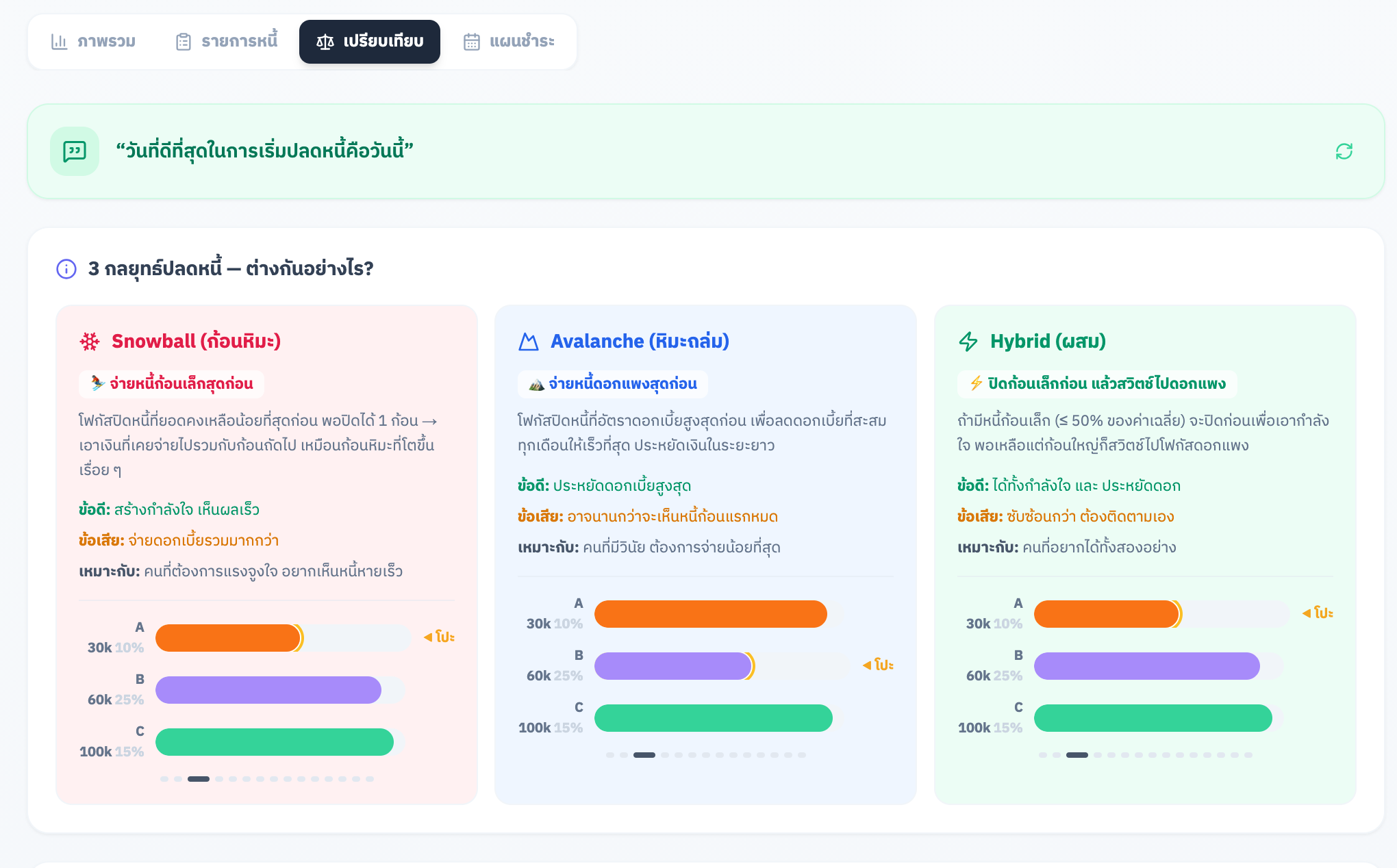The image size is (1397, 868).
Task: Select the เปรียบเทียบ compare tab
Action: [x=370, y=42]
